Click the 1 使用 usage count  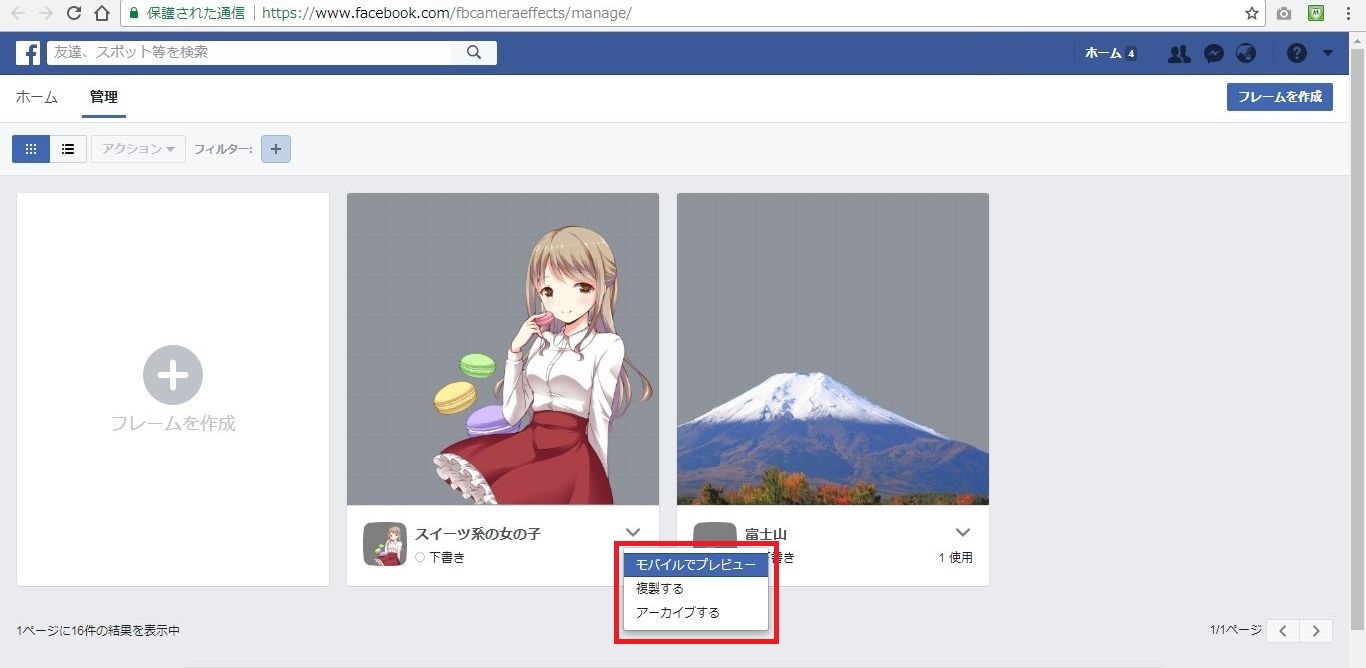click(955, 558)
